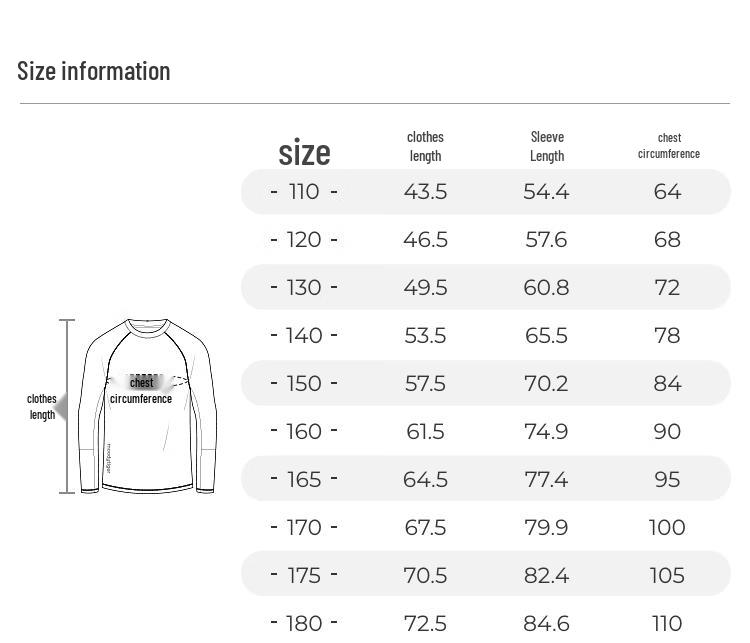Click the 54.4 sleeve length value
This screenshot has width=750, height=643.
pos(546,191)
